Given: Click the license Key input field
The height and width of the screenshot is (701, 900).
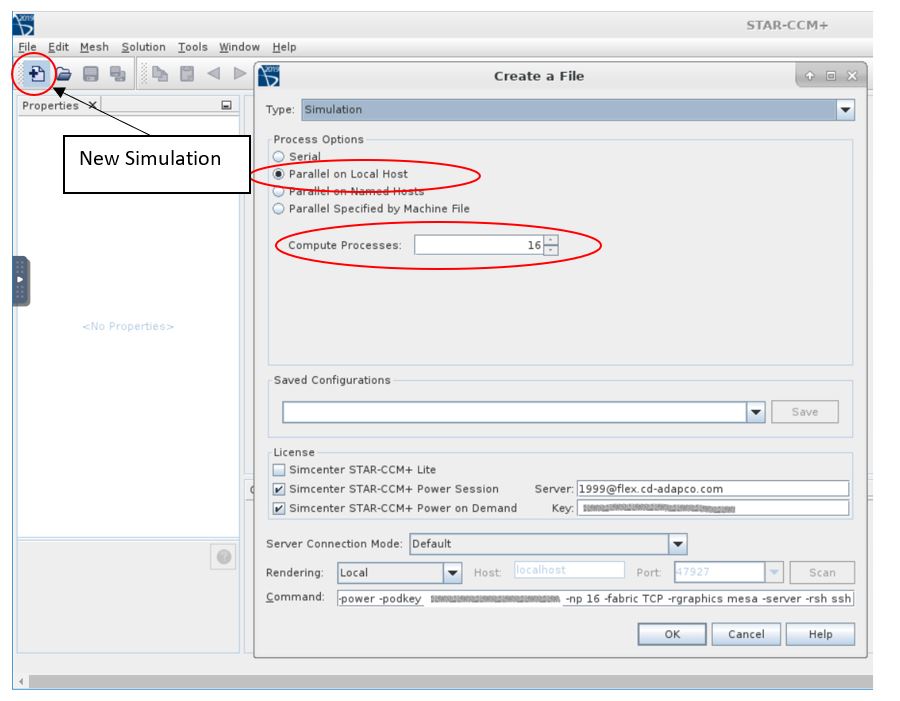Looking at the screenshot, I should click(x=712, y=508).
